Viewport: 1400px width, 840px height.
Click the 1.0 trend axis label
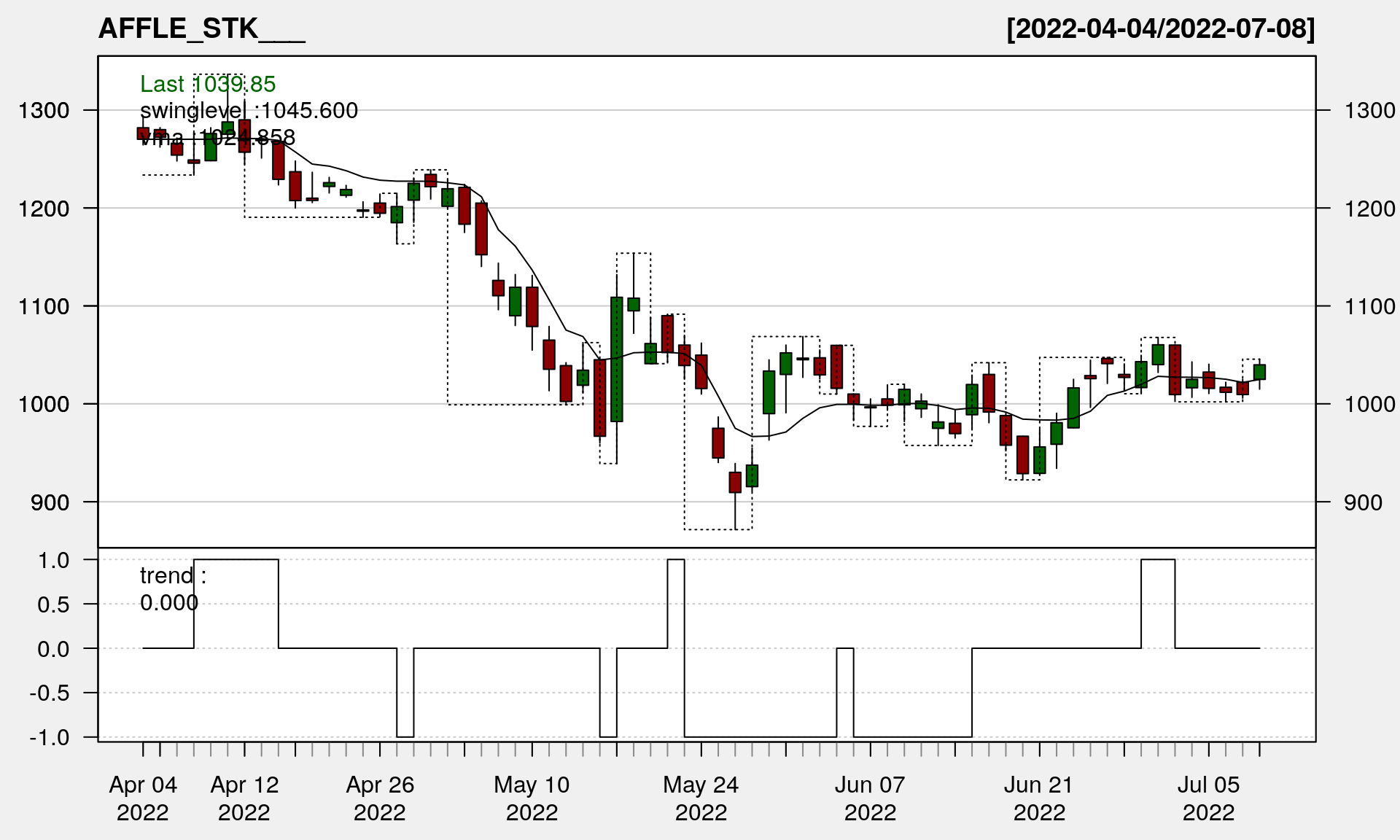pos(54,560)
